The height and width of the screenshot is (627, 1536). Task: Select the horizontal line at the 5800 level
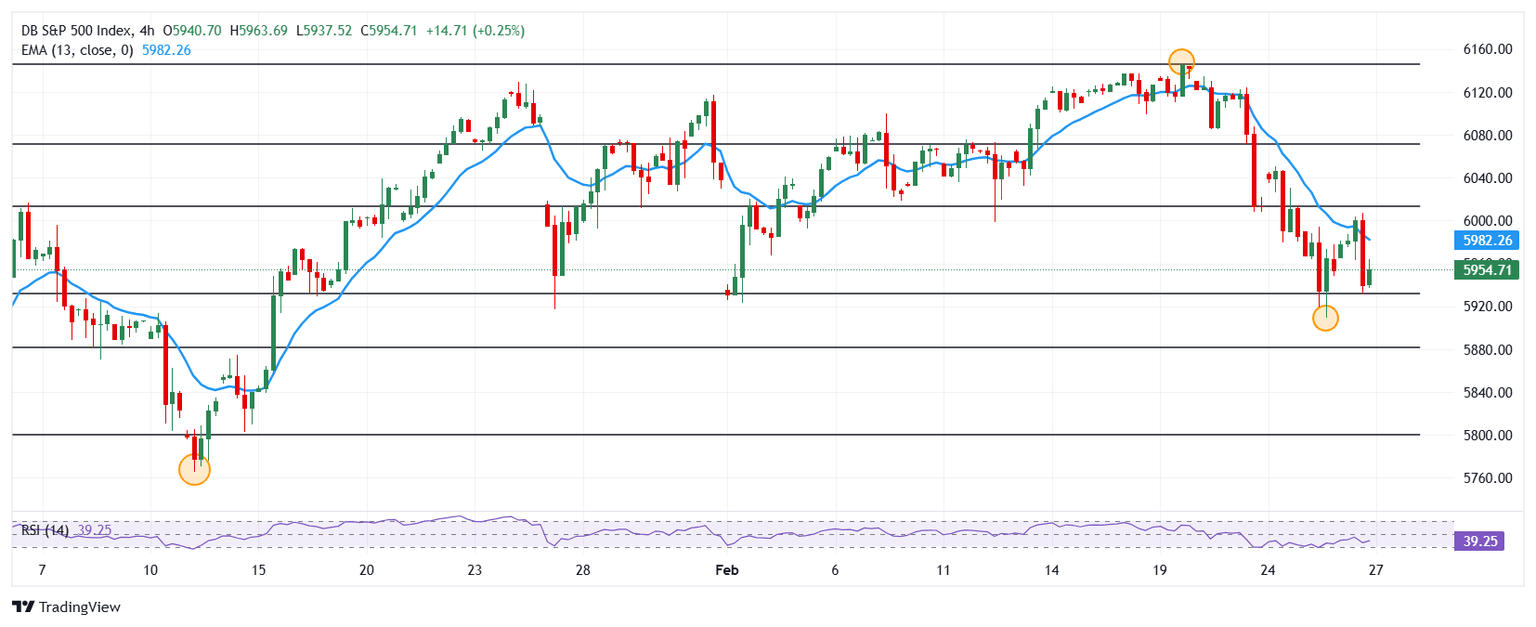tap(700, 435)
